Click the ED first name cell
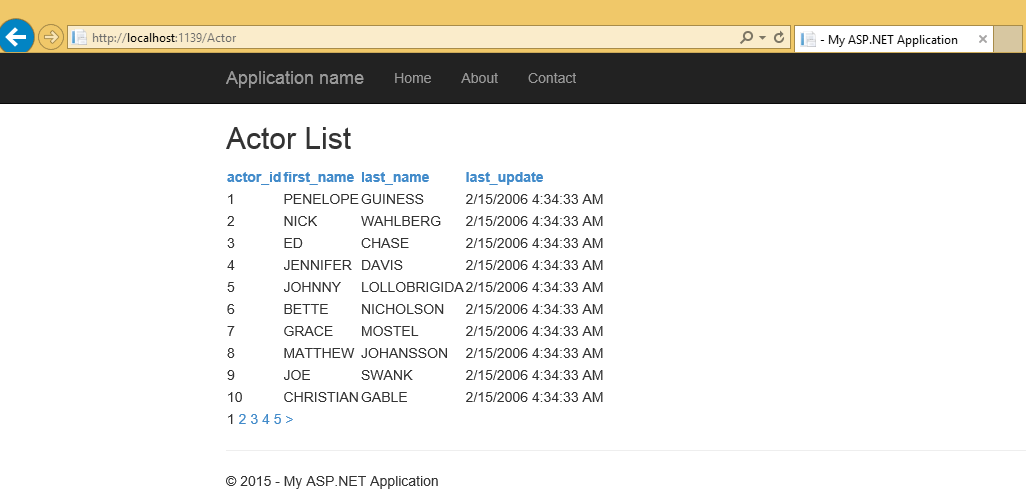This screenshot has width=1026, height=489. coord(293,243)
